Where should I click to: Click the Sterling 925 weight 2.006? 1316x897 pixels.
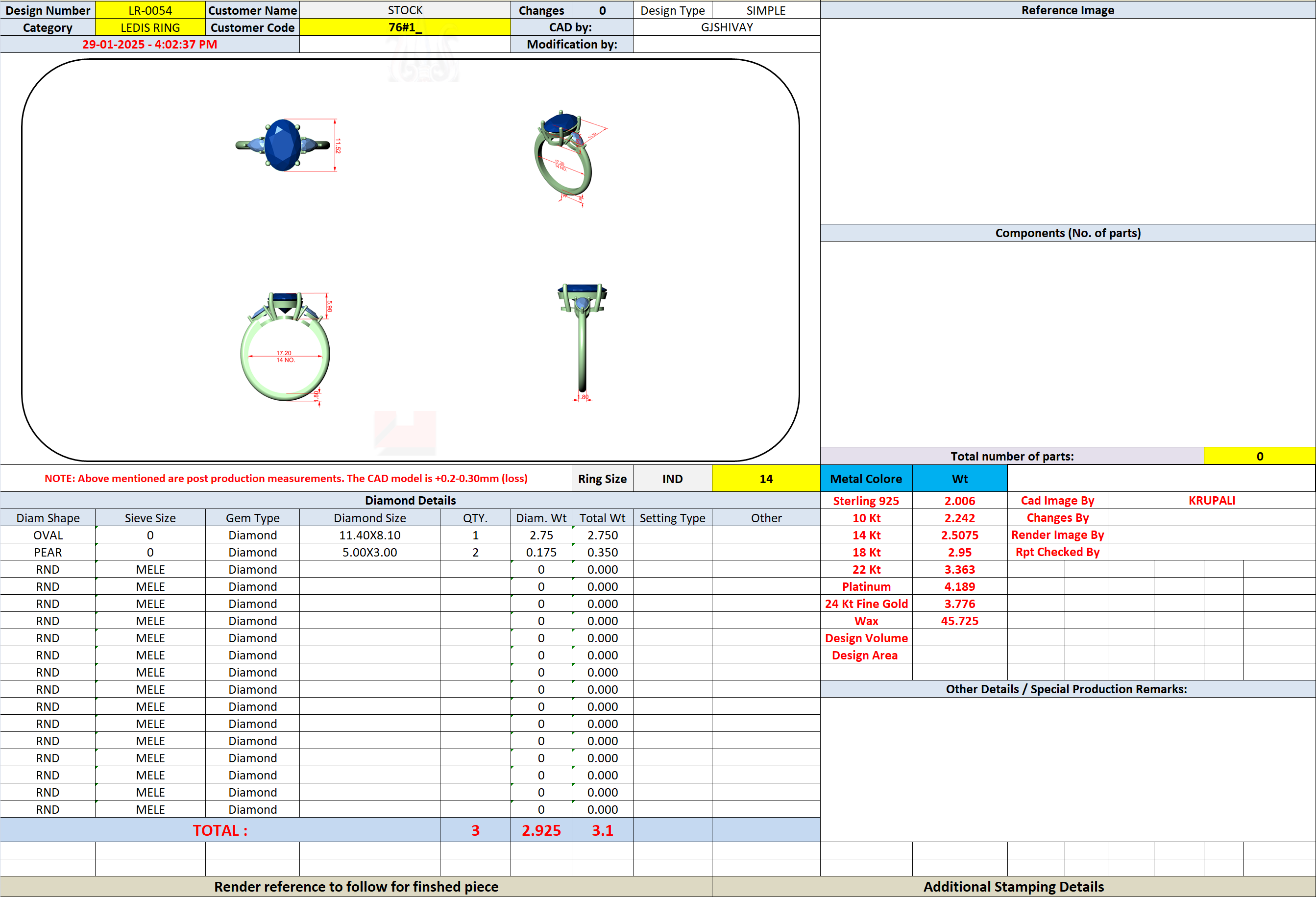959,501
